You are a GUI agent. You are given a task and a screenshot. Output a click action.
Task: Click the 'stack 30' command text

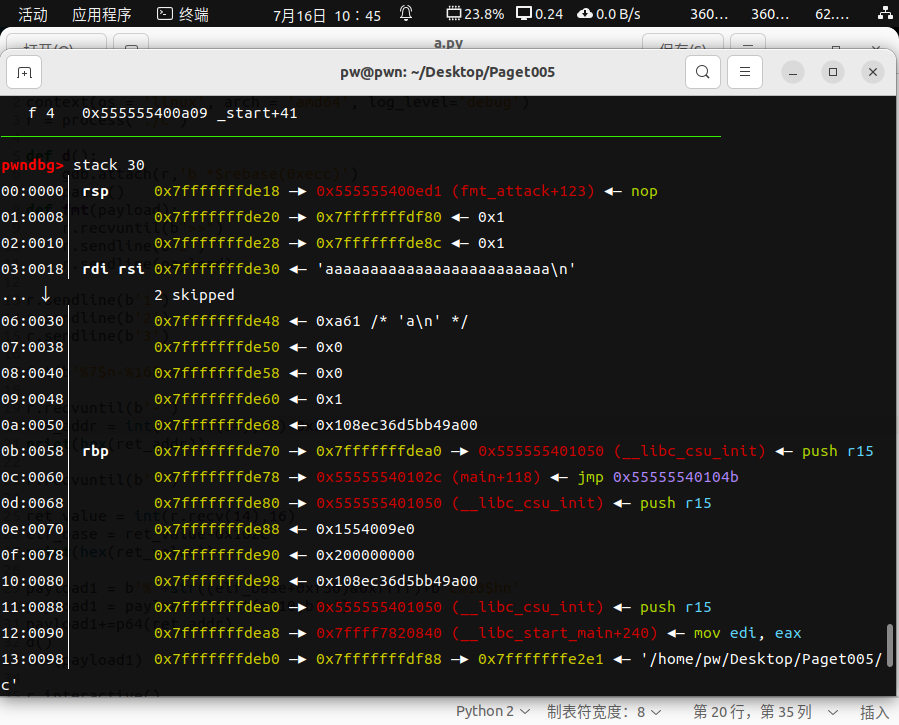pos(108,166)
